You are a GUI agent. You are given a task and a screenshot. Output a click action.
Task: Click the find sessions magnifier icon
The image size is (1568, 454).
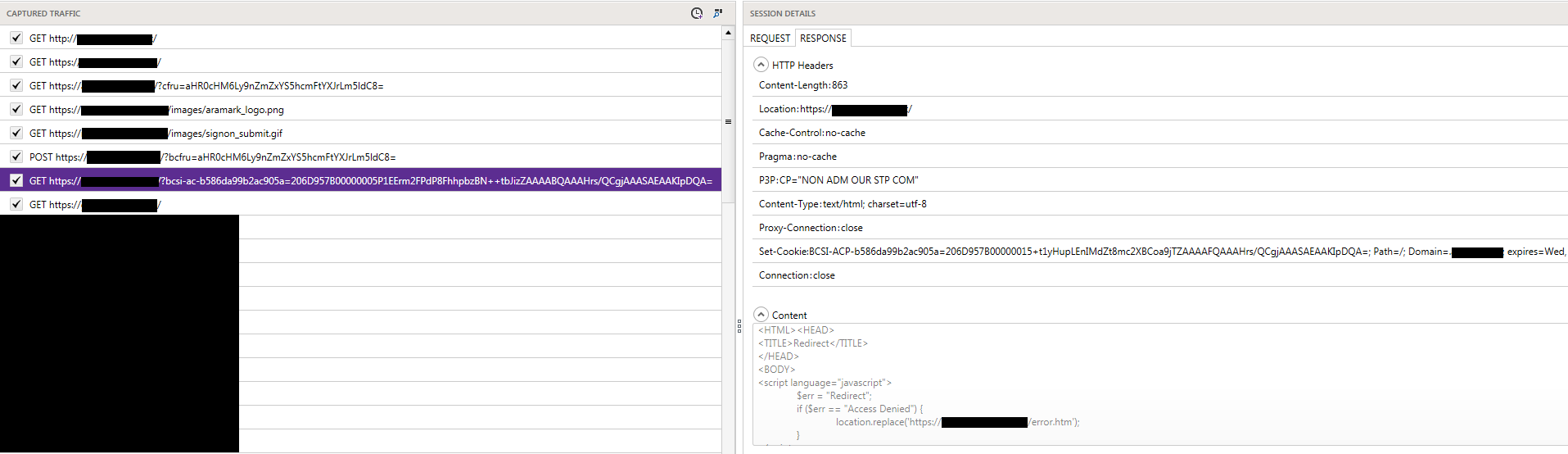pos(718,13)
